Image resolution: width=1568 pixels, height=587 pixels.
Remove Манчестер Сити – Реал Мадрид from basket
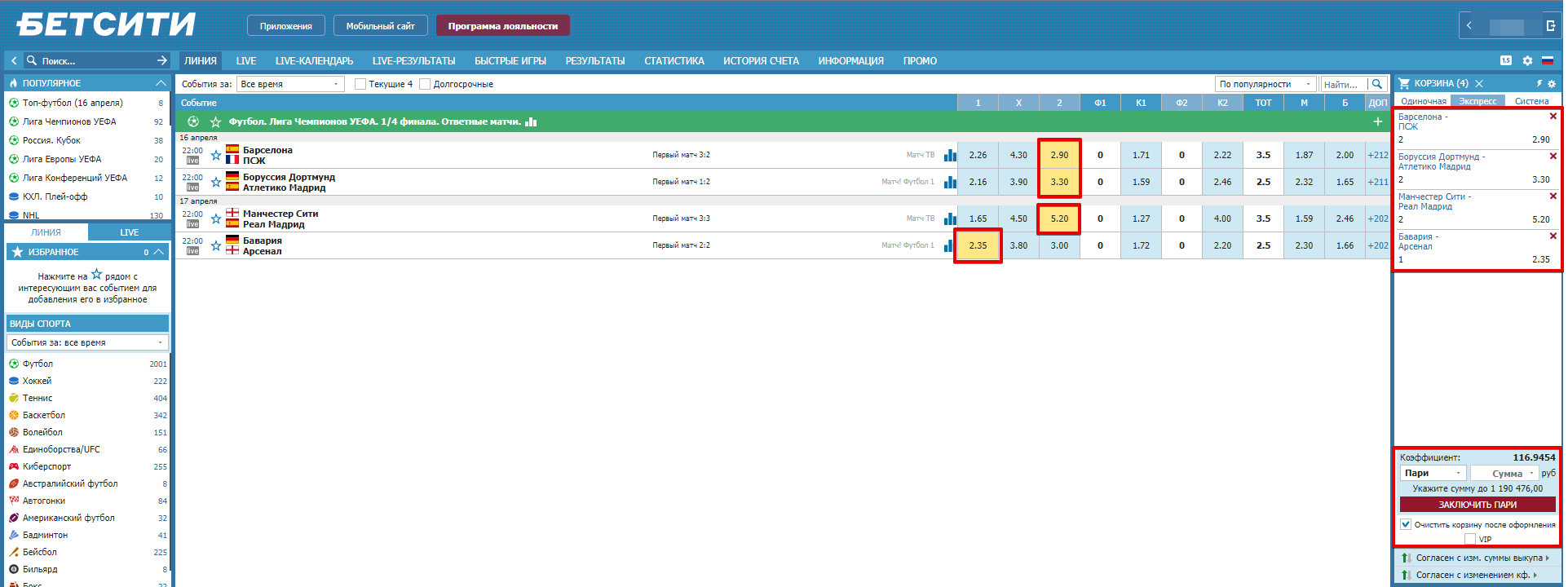(x=1553, y=196)
